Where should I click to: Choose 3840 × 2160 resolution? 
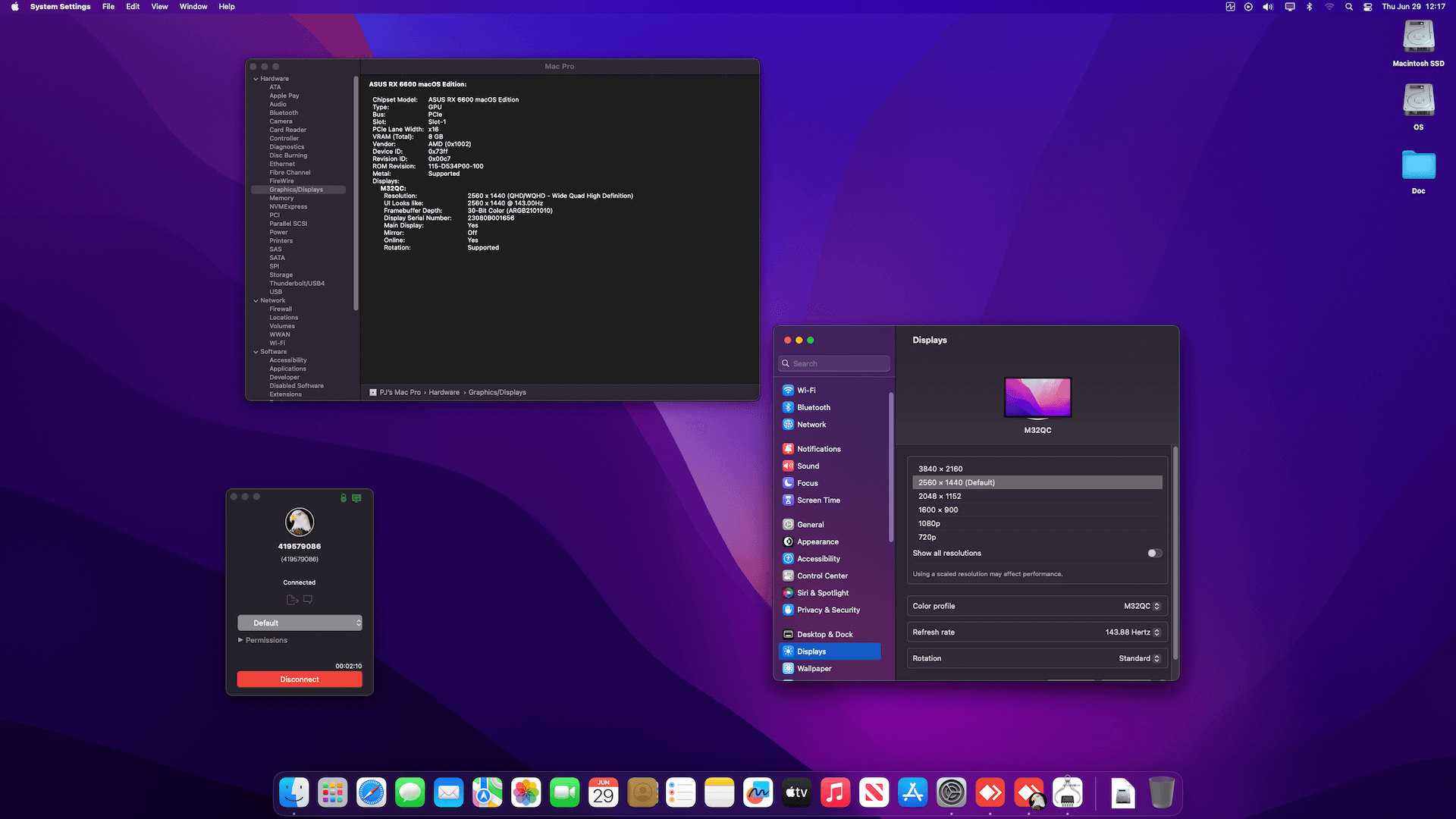[x=1037, y=469]
